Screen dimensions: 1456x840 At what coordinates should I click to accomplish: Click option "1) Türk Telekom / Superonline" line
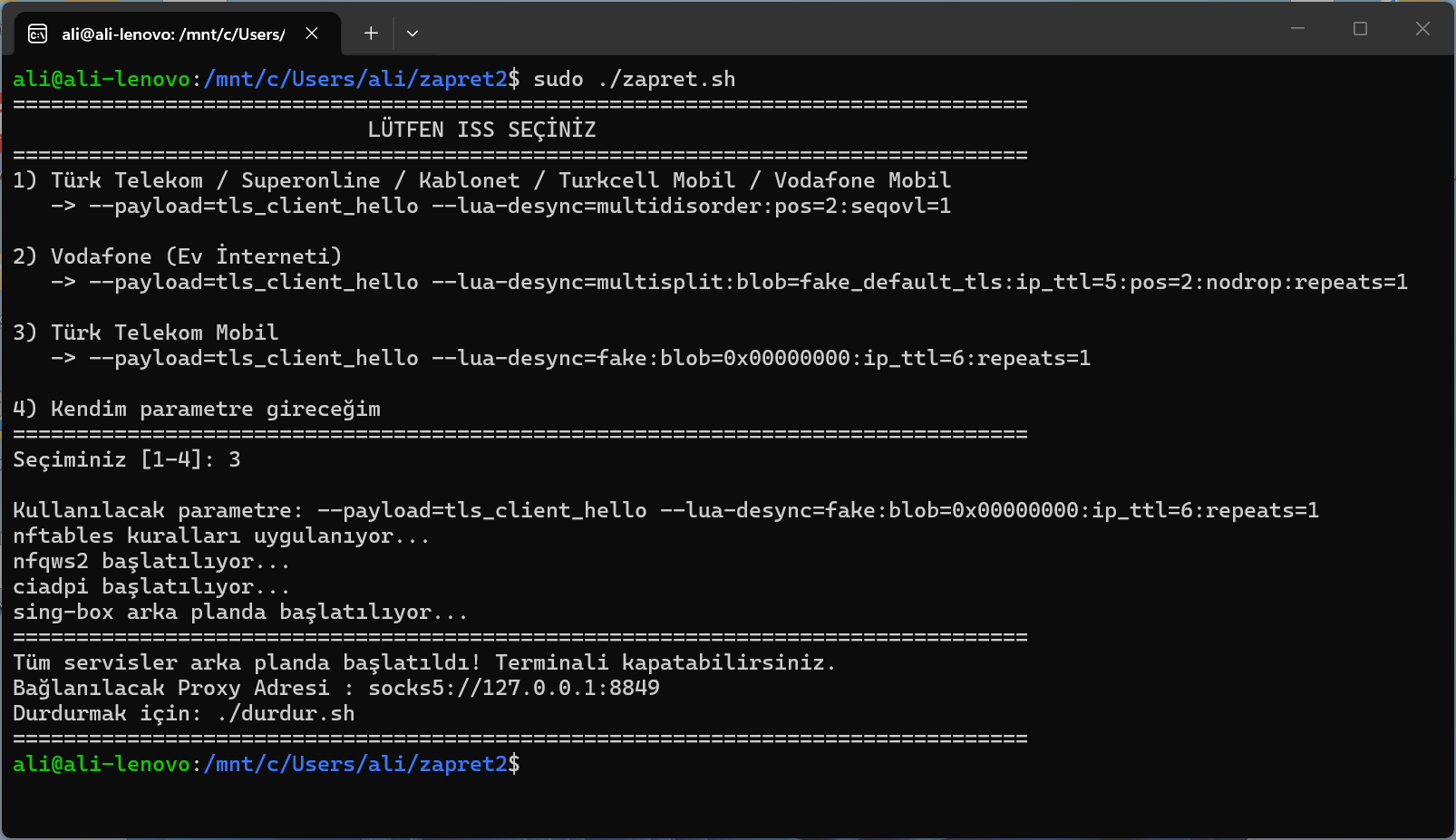click(482, 180)
